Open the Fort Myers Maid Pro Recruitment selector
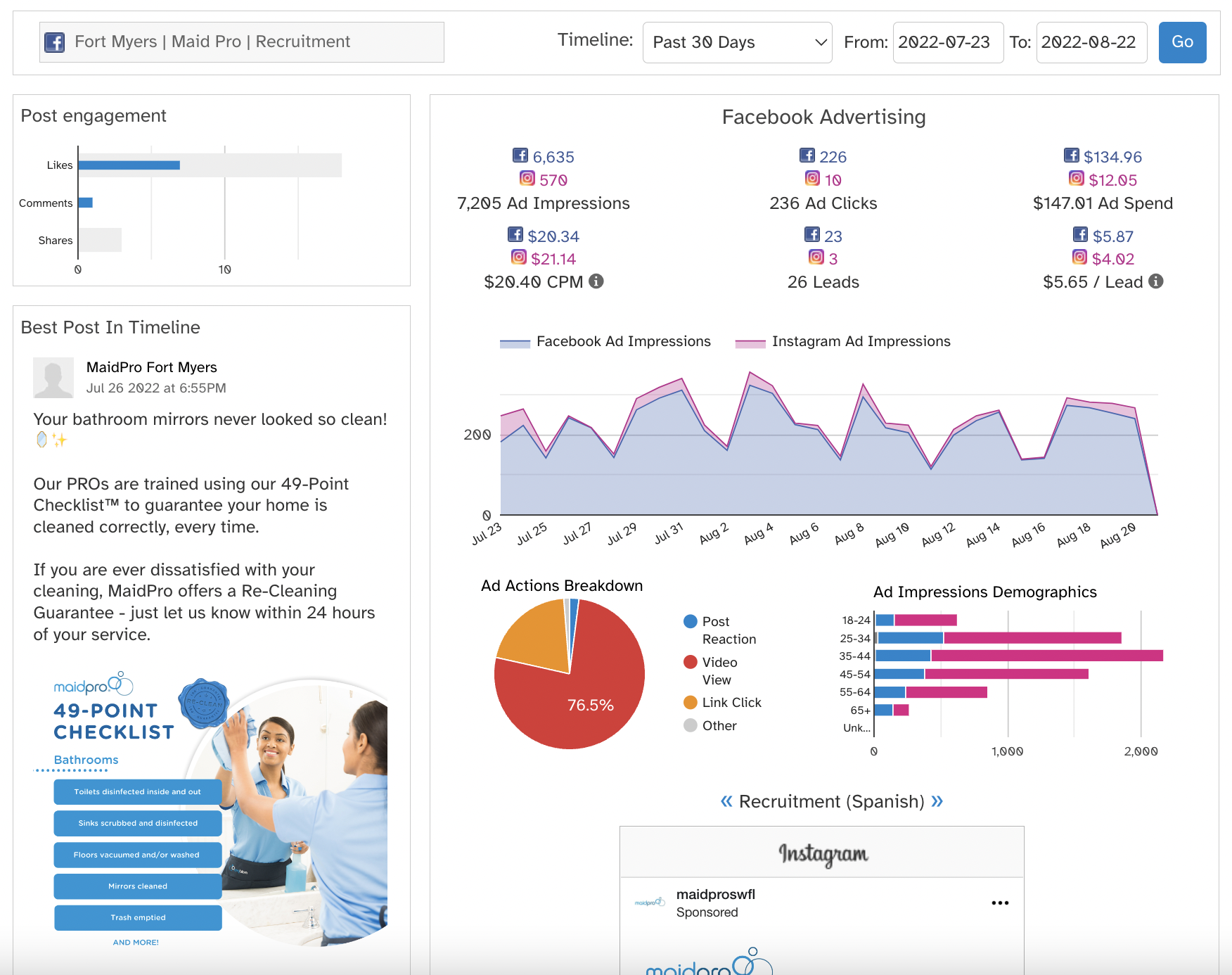The image size is (1232, 975). pos(242,42)
